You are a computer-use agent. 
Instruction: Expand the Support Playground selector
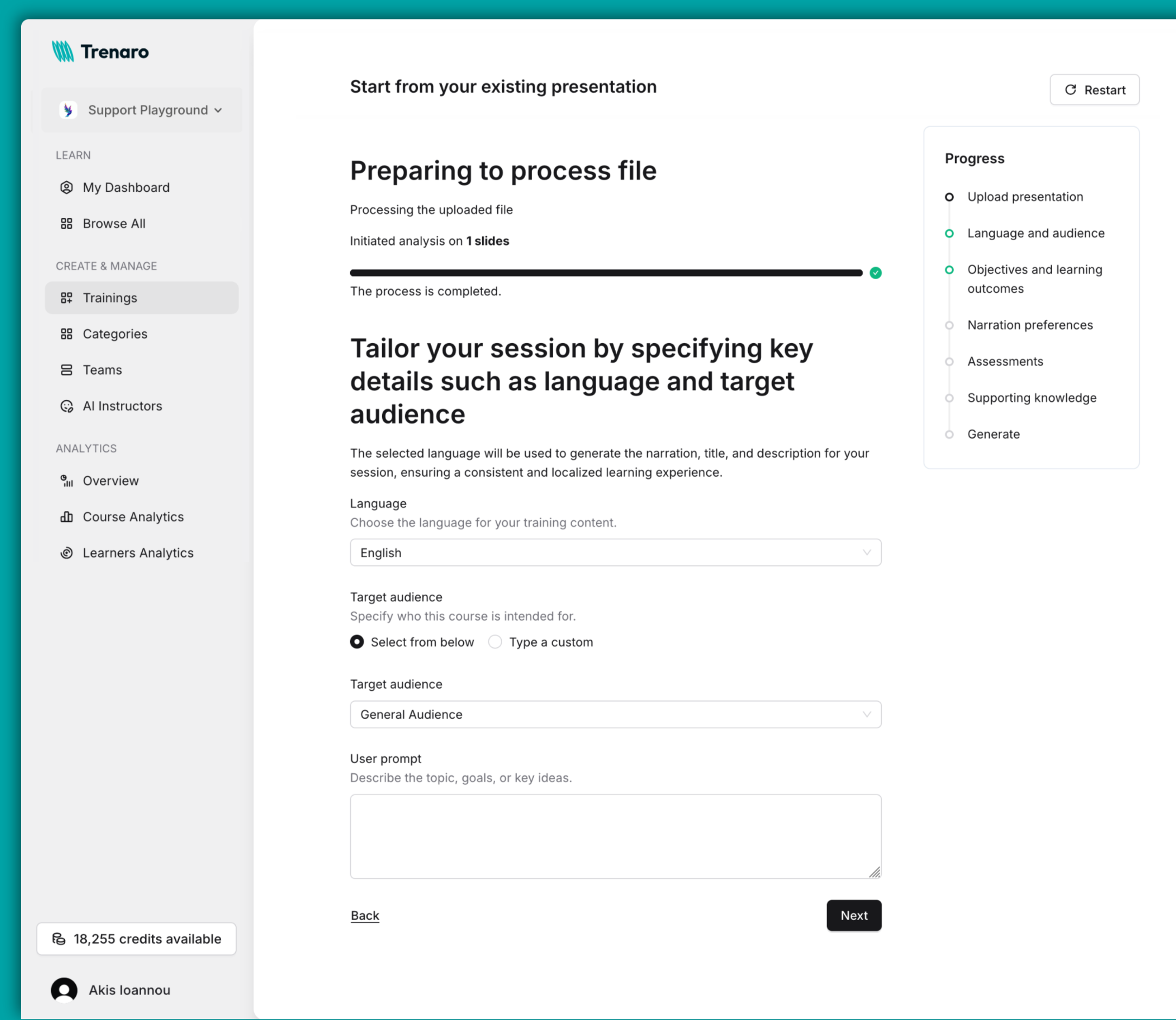point(142,110)
